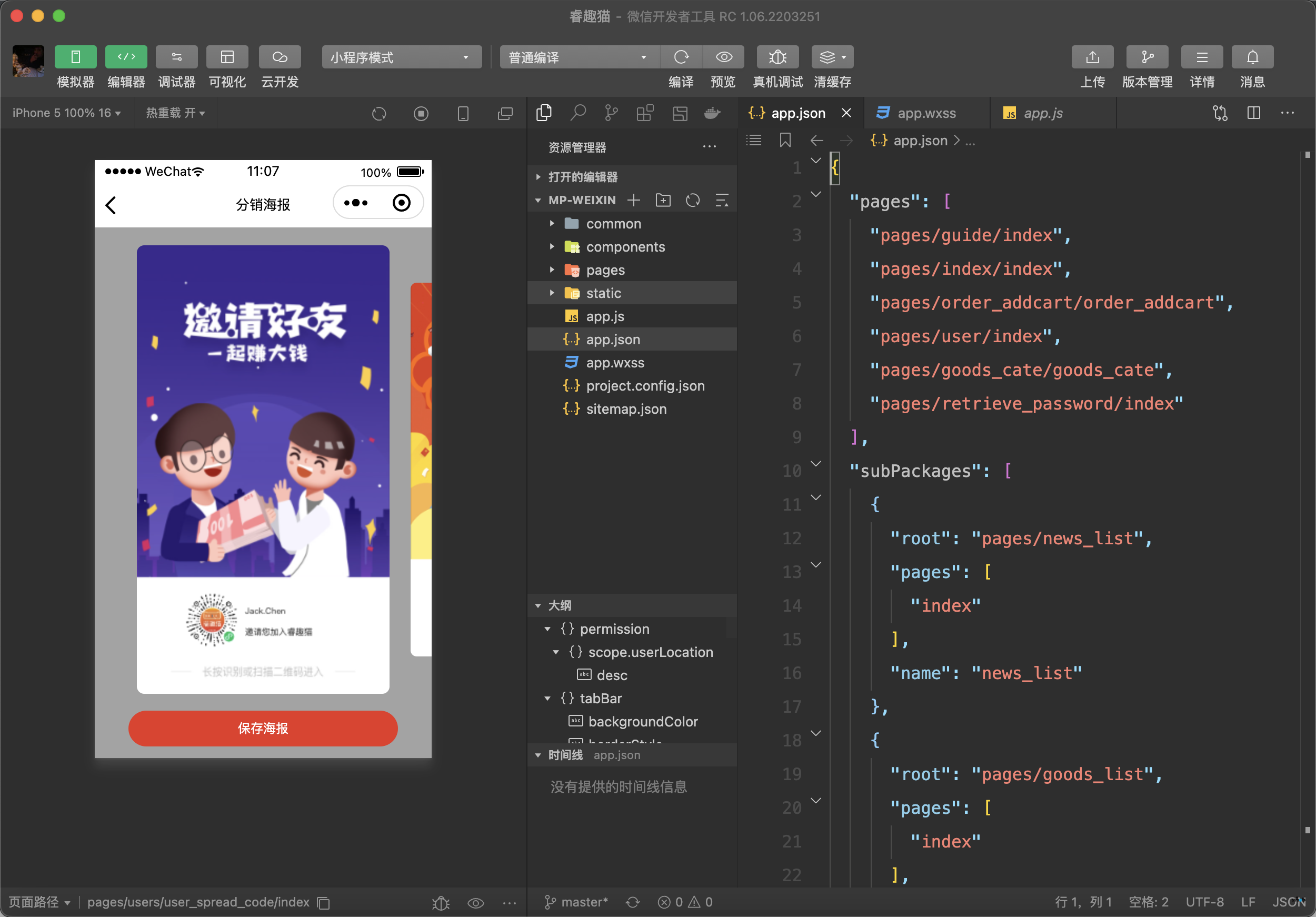This screenshot has width=1316, height=917.
Task: Click the master git branch indicator
Action: (x=576, y=902)
